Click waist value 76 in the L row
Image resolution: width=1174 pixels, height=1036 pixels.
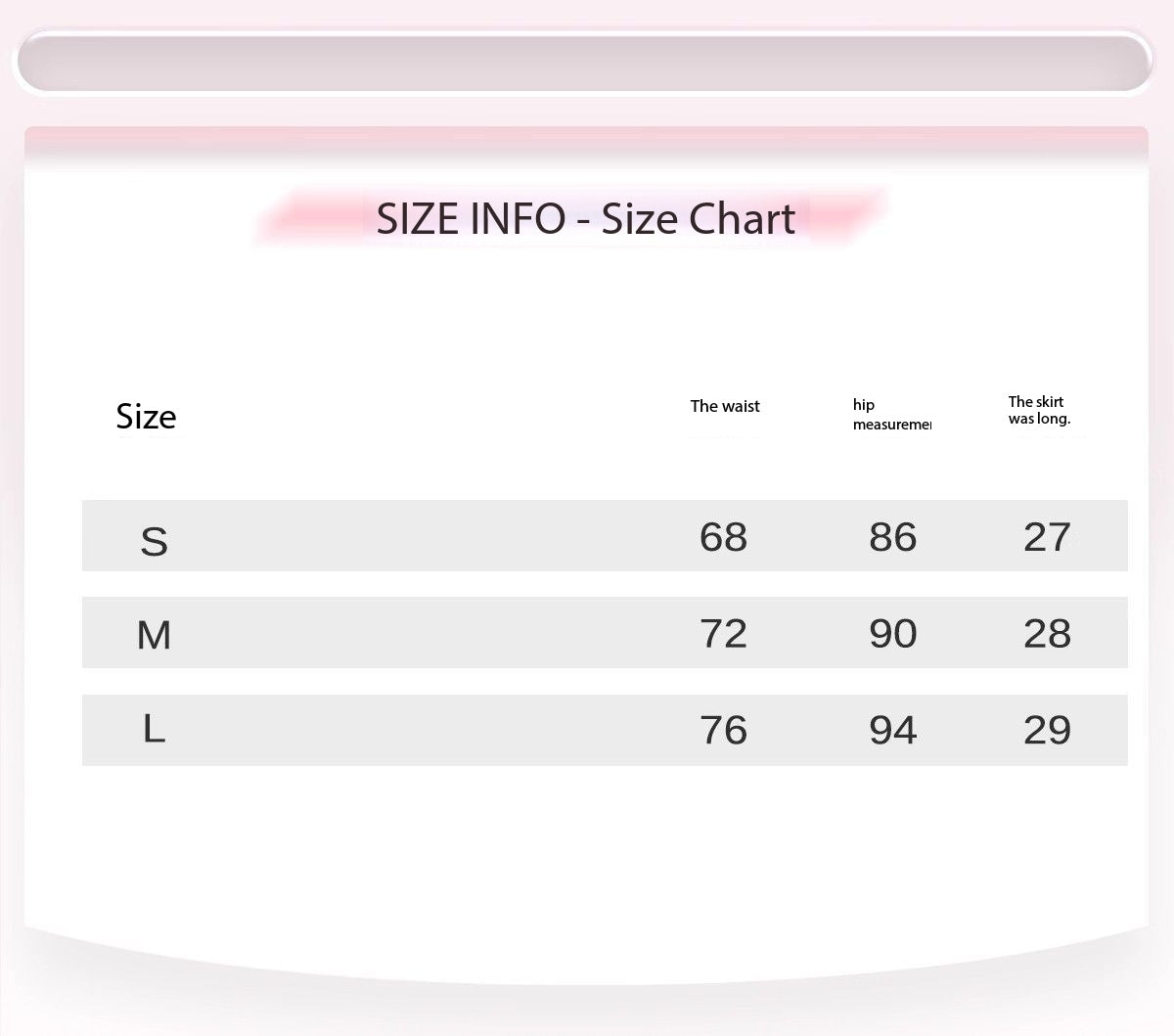click(x=723, y=731)
